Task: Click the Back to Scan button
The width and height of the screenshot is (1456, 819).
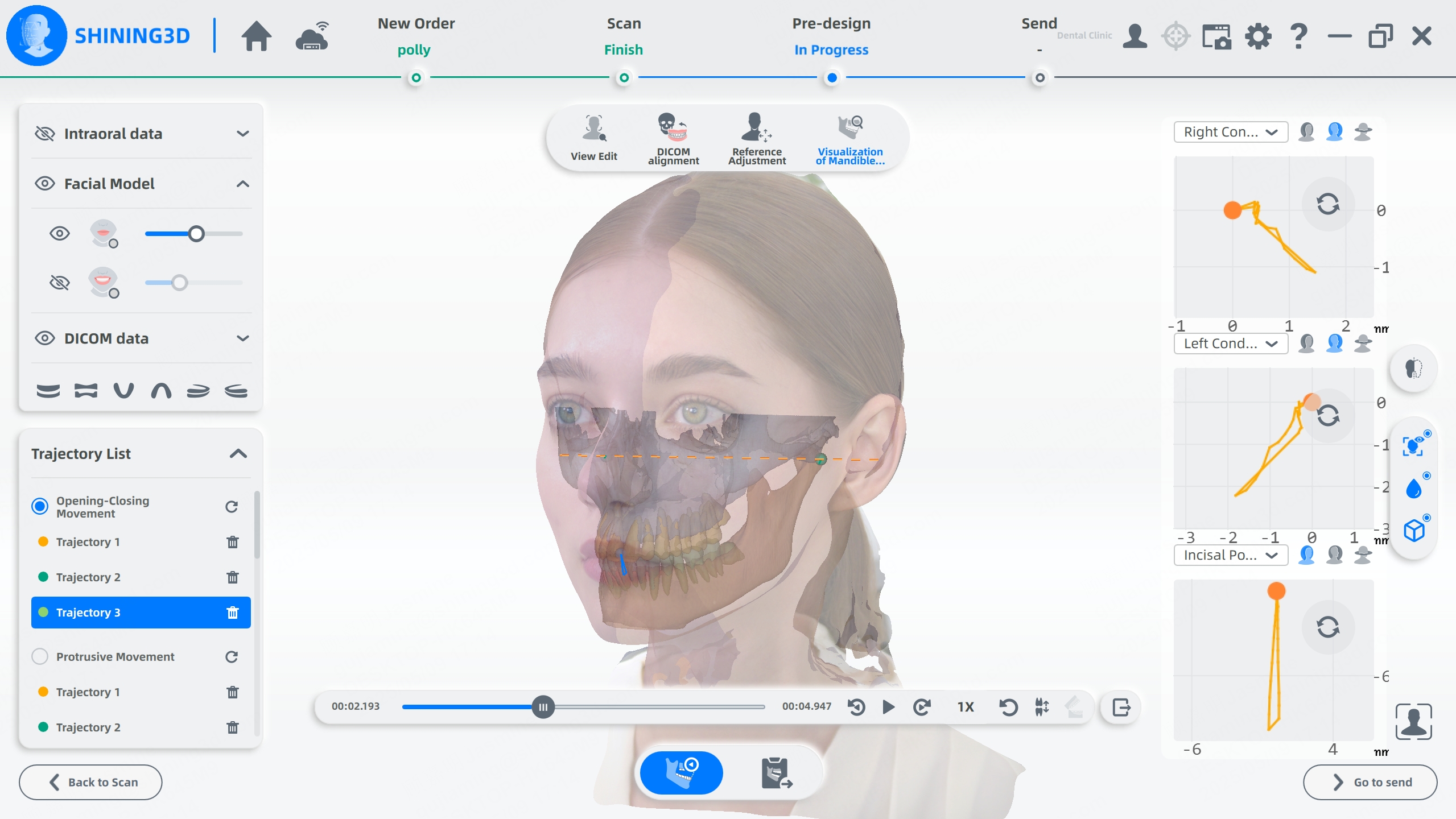Action: [90, 782]
